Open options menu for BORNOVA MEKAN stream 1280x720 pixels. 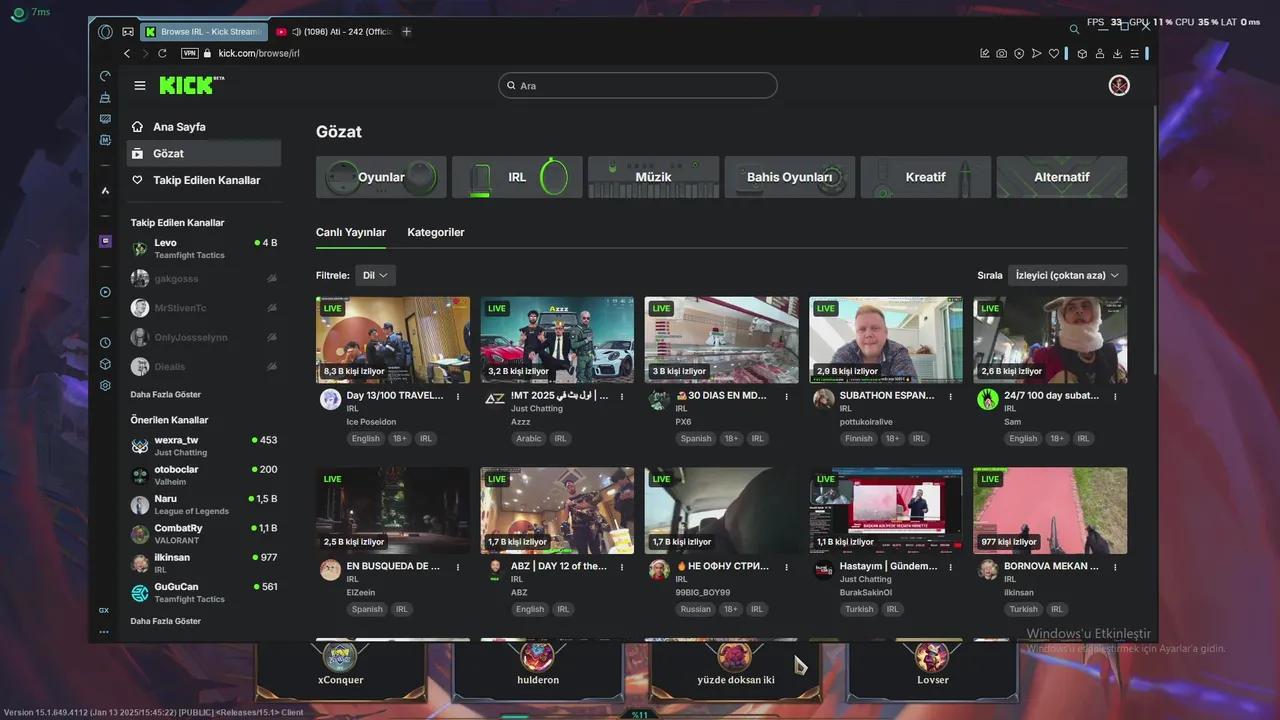pyautogui.click(x=1115, y=567)
